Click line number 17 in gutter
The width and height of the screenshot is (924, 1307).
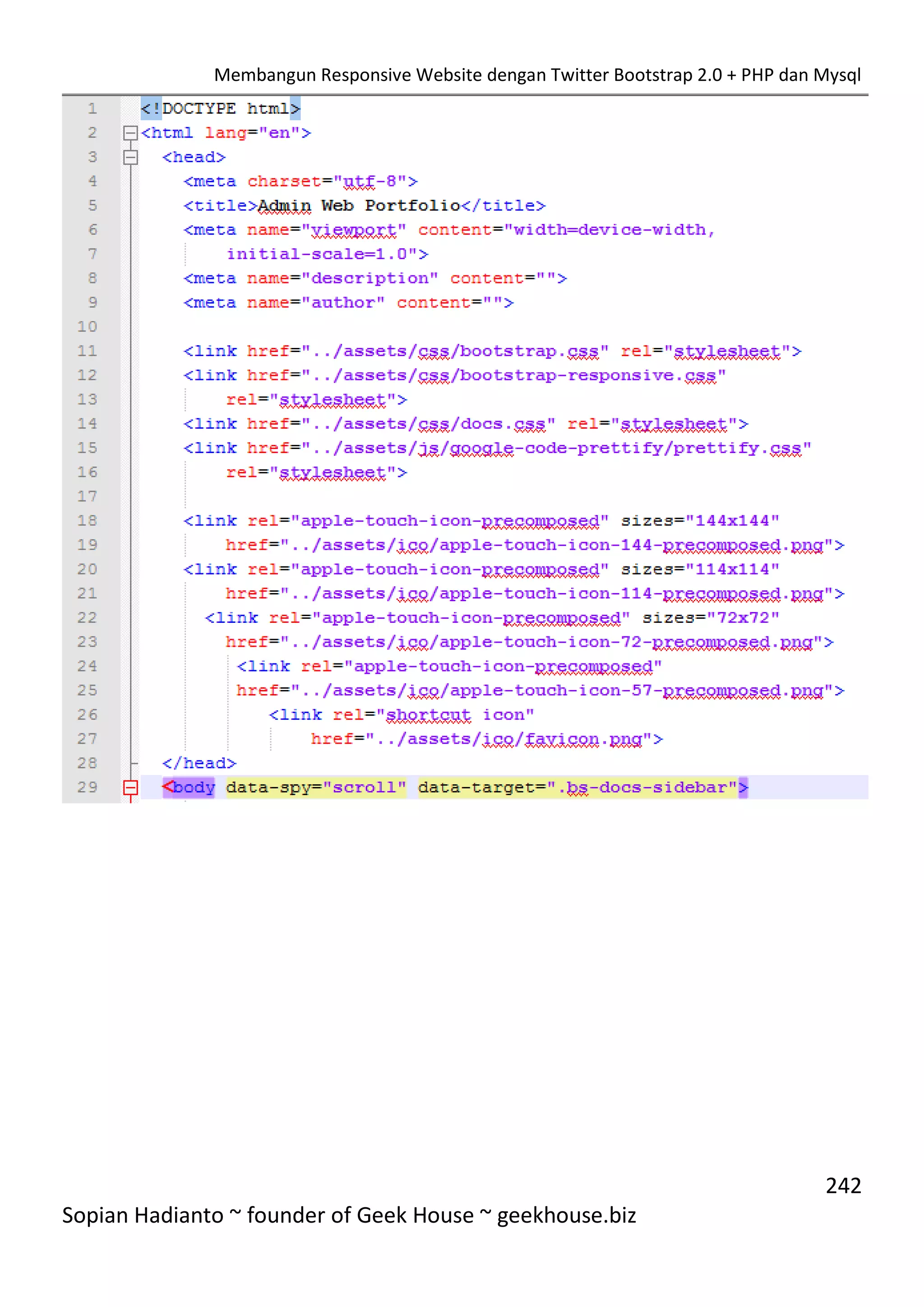(x=87, y=496)
